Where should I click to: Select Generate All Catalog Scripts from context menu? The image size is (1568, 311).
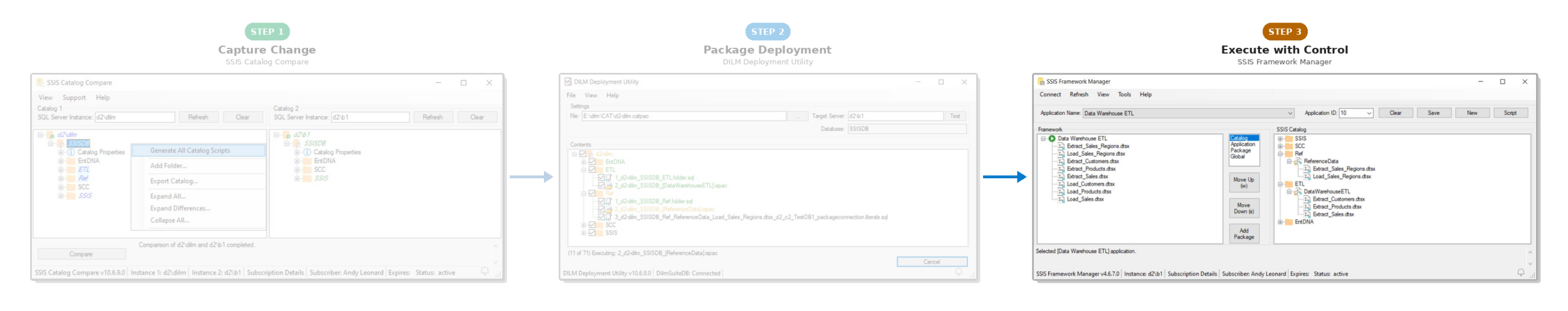(x=190, y=151)
